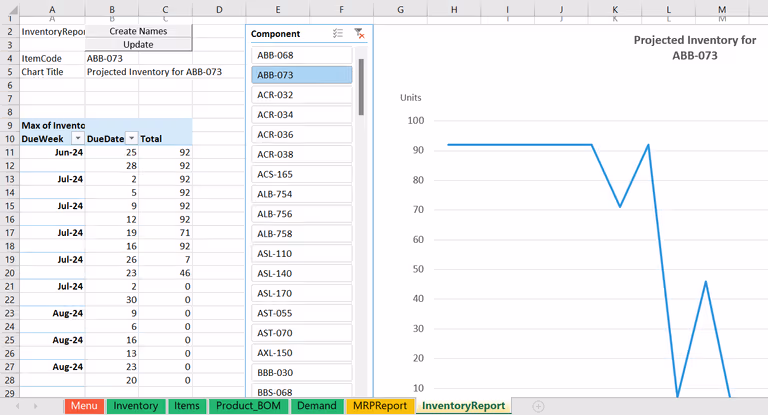
Task: Select BBB-030 slicer item
Action: (302, 373)
